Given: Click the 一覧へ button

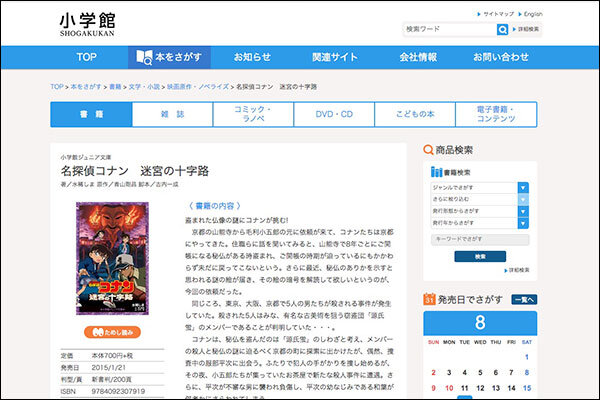Looking at the screenshot, I should coord(524,300).
